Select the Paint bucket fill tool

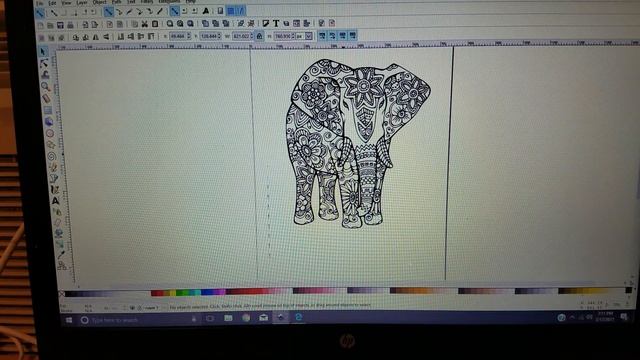click(x=58, y=233)
